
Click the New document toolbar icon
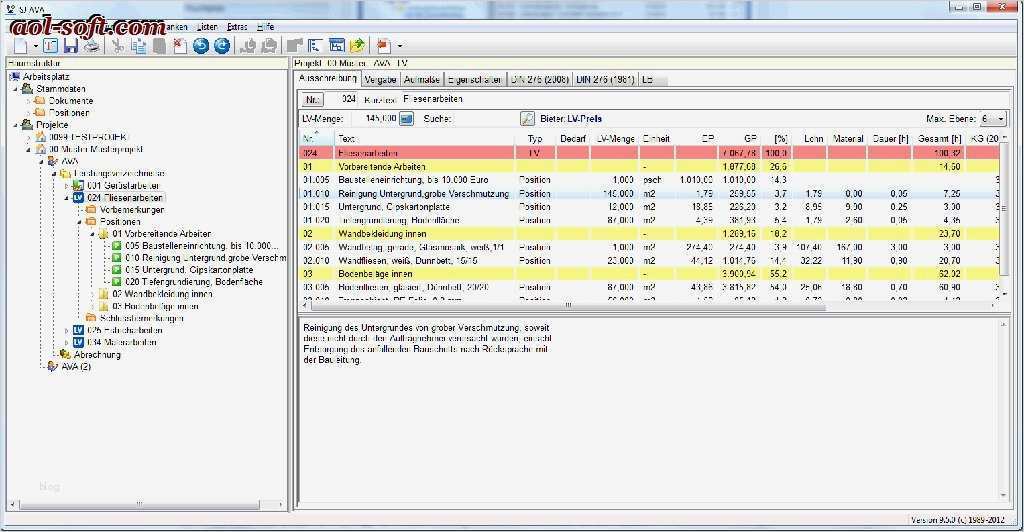pyautogui.click(x=21, y=45)
